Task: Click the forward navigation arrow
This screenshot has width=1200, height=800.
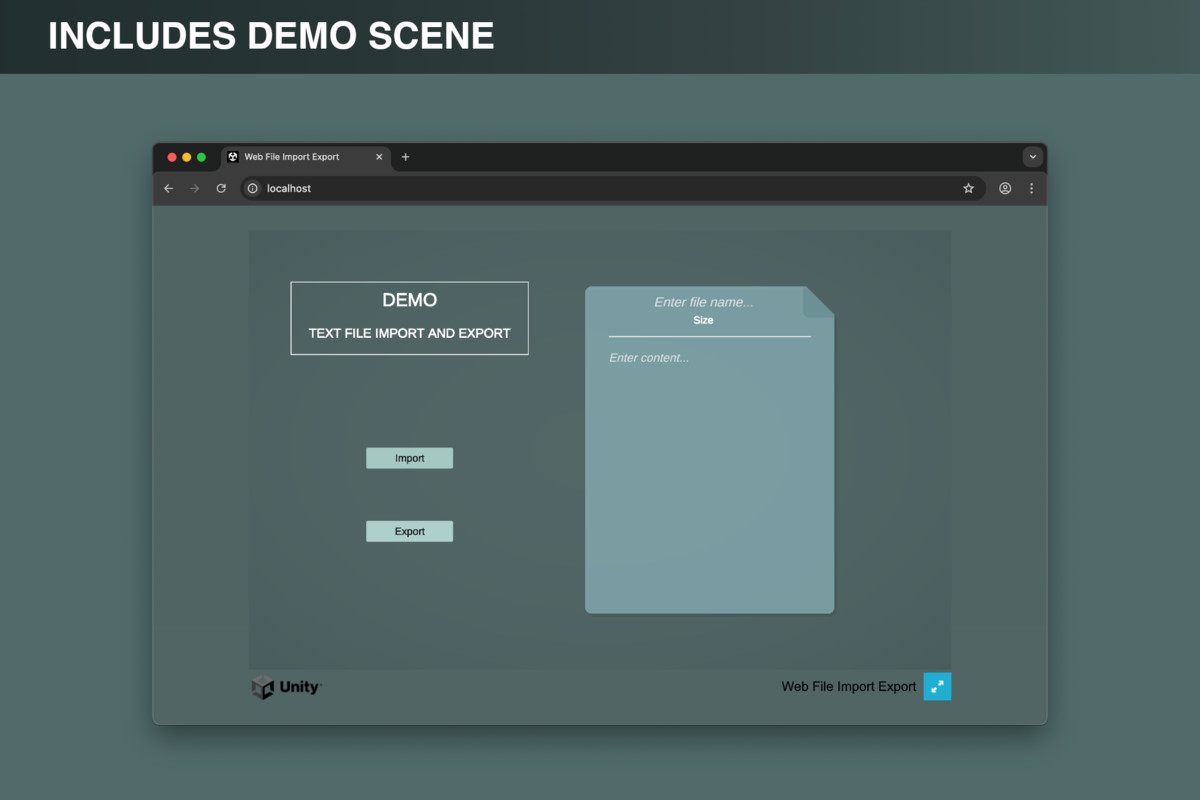Action: [x=194, y=188]
